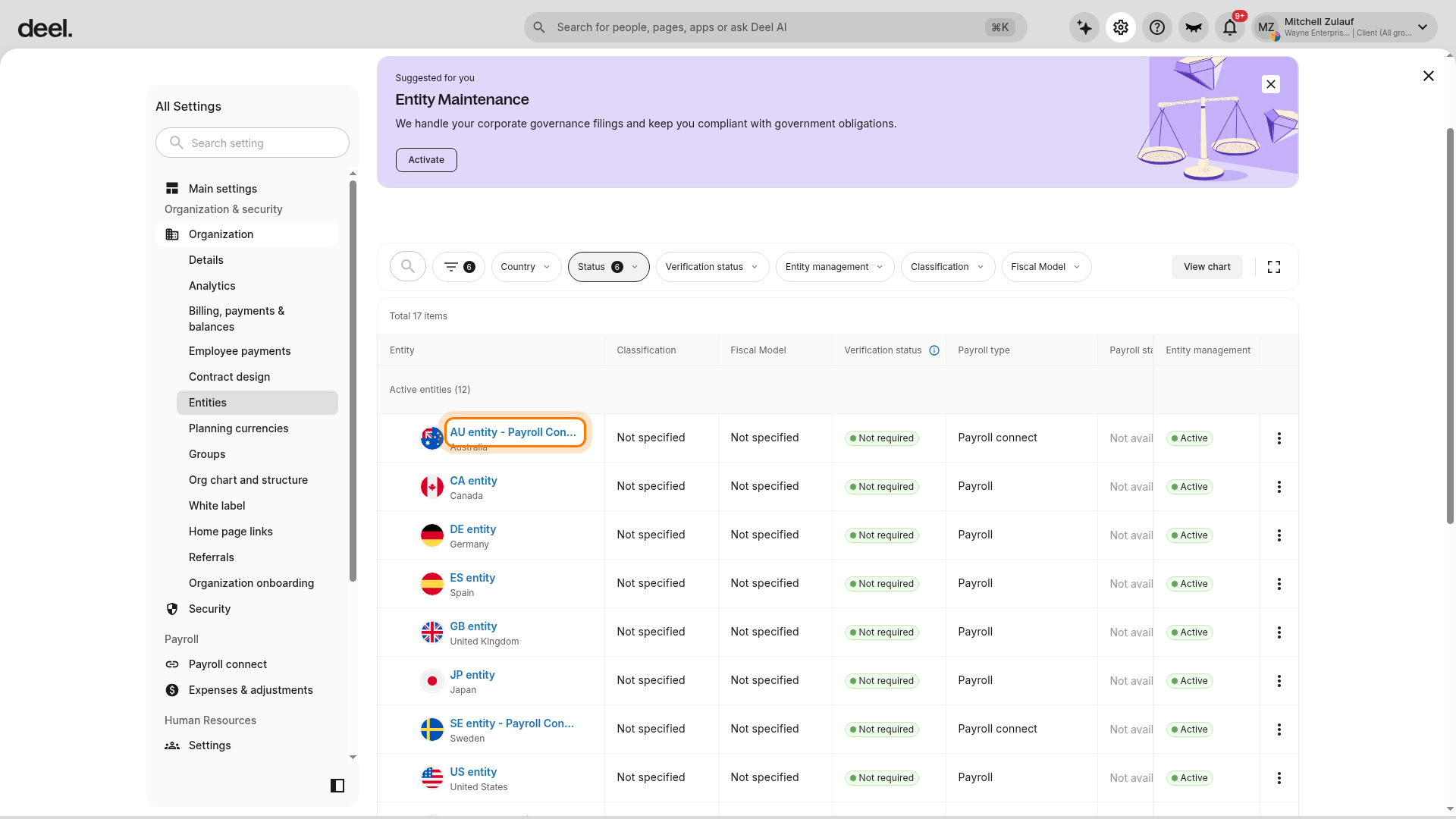This screenshot has height=819, width=1456.
Task: Click the Payroll type column header
Action: (x=984, y=350)
